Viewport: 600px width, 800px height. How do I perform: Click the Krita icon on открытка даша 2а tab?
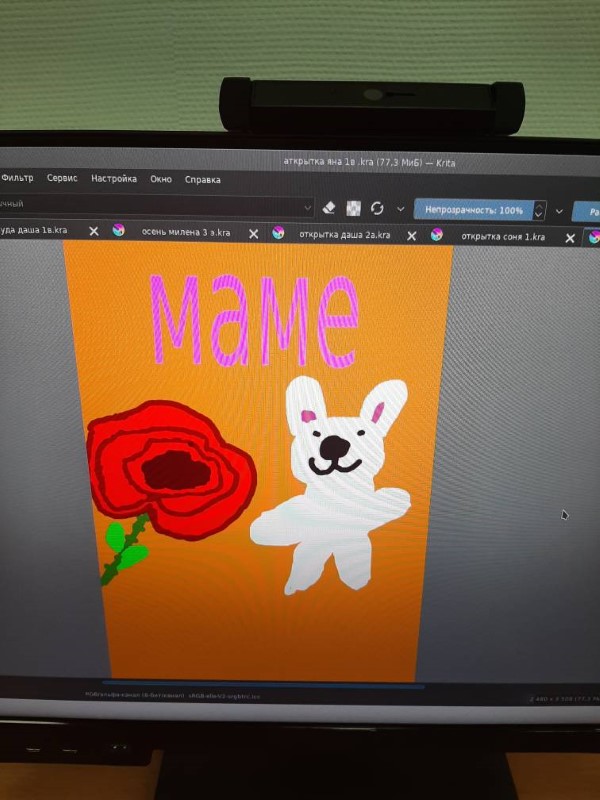coord(278,233)
